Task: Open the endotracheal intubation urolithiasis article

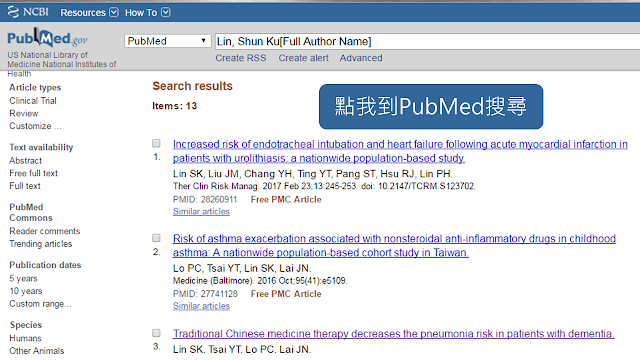Action: pos(400,151)
